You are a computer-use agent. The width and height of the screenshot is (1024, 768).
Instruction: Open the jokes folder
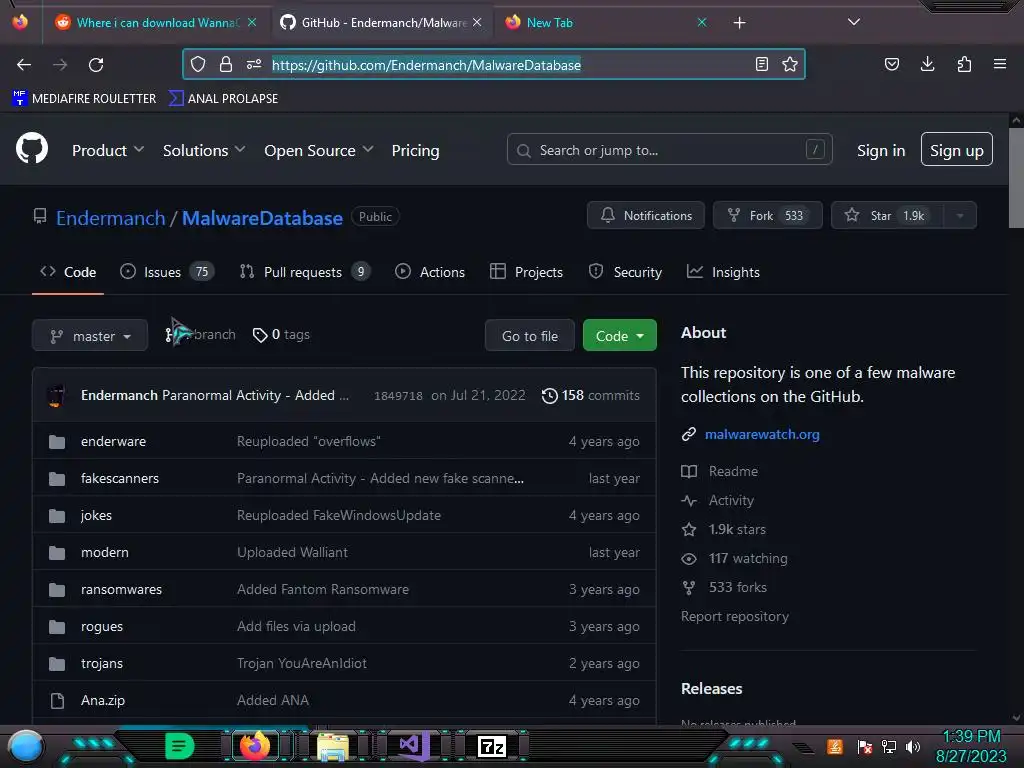[x=96, y=515]
